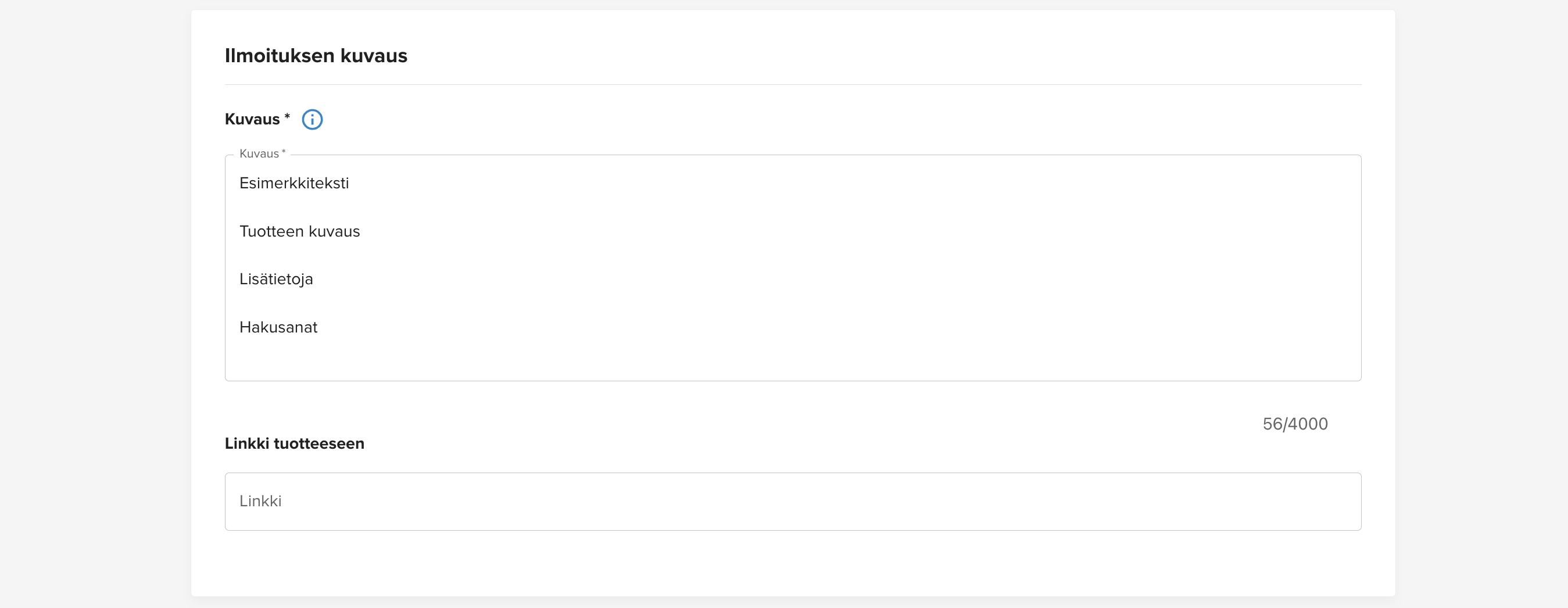This screenshot has height=608, width=1568.
Task: Place cursor on the Esimerkkiteksti line
Action: pyautogui.click(x=294, y=183)
